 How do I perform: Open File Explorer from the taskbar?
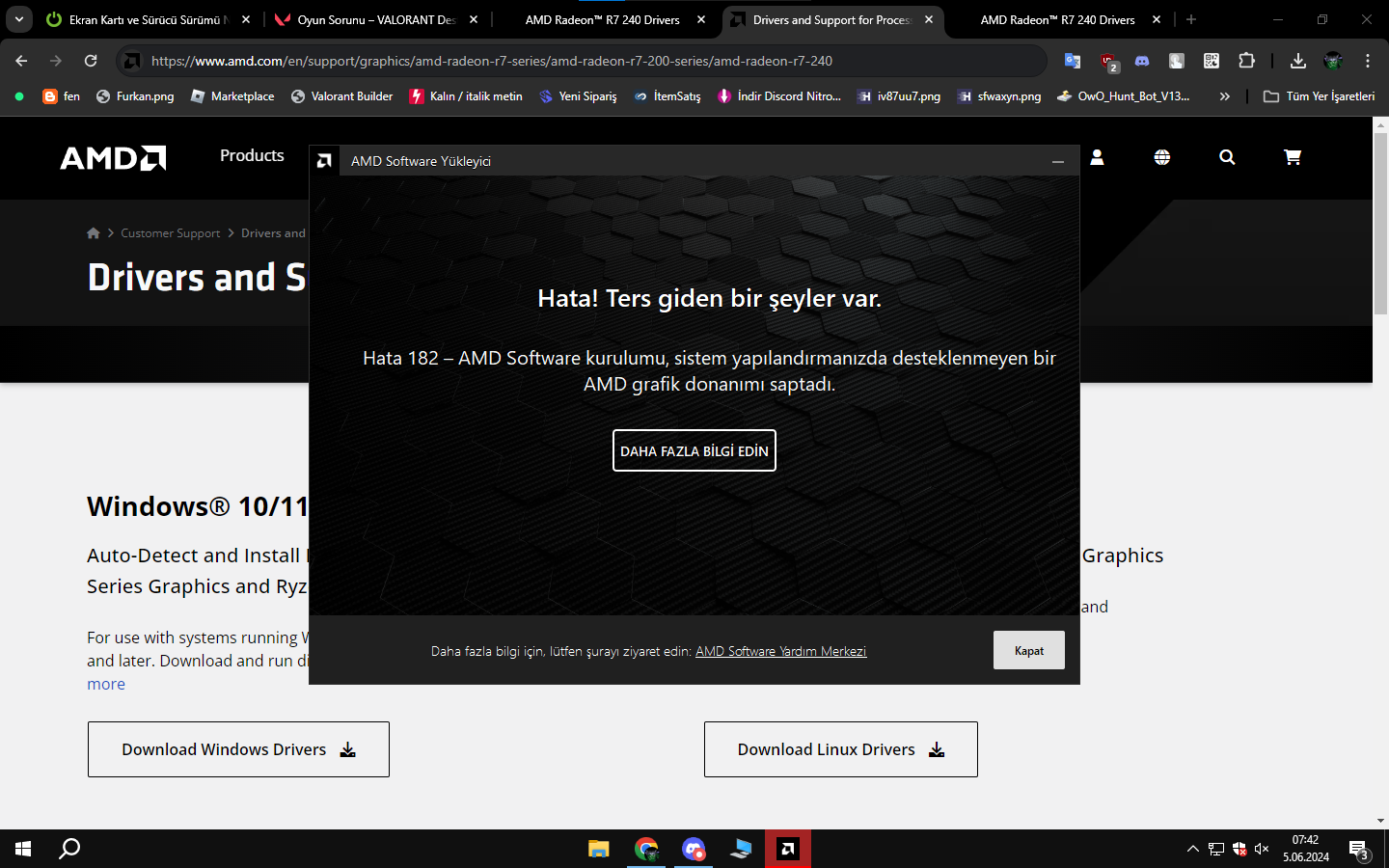click(x=599, y=849)
